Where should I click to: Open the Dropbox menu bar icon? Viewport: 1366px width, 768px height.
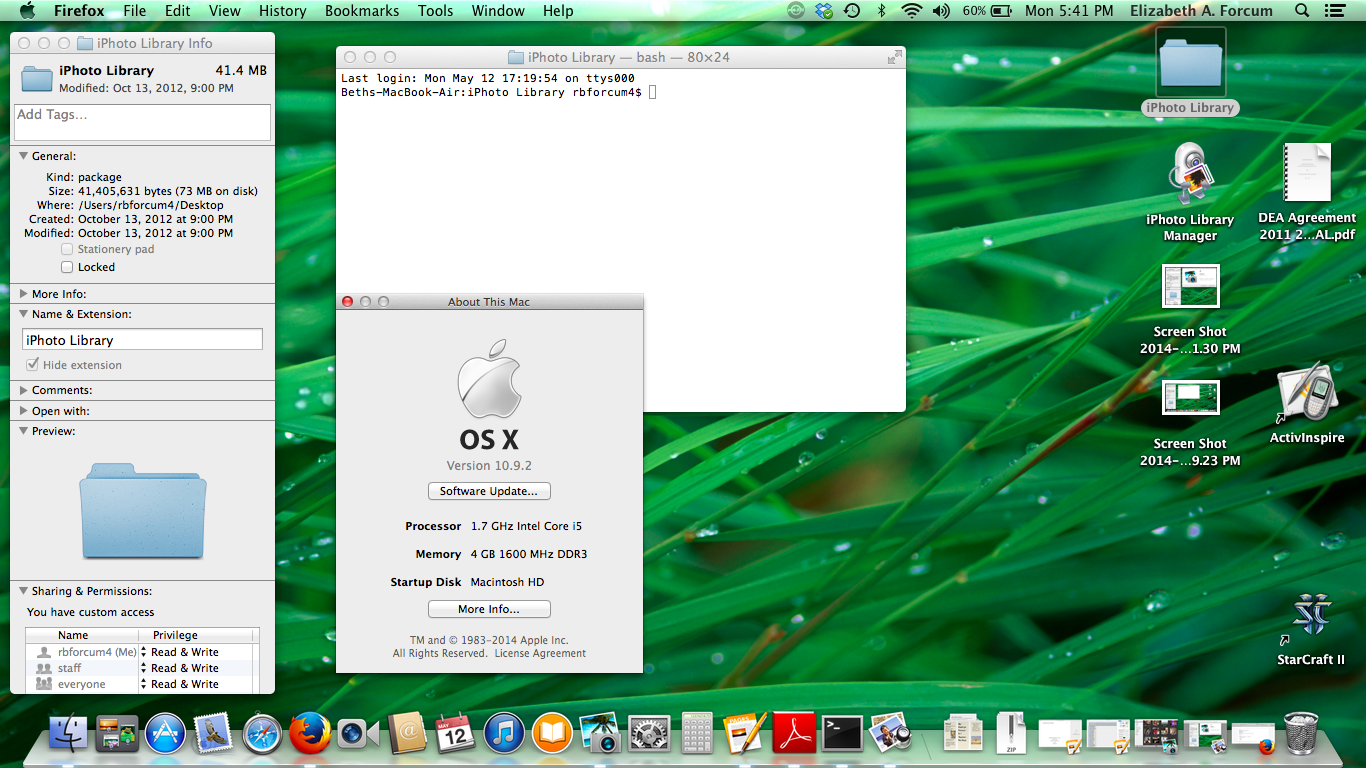tap(824, 11)
